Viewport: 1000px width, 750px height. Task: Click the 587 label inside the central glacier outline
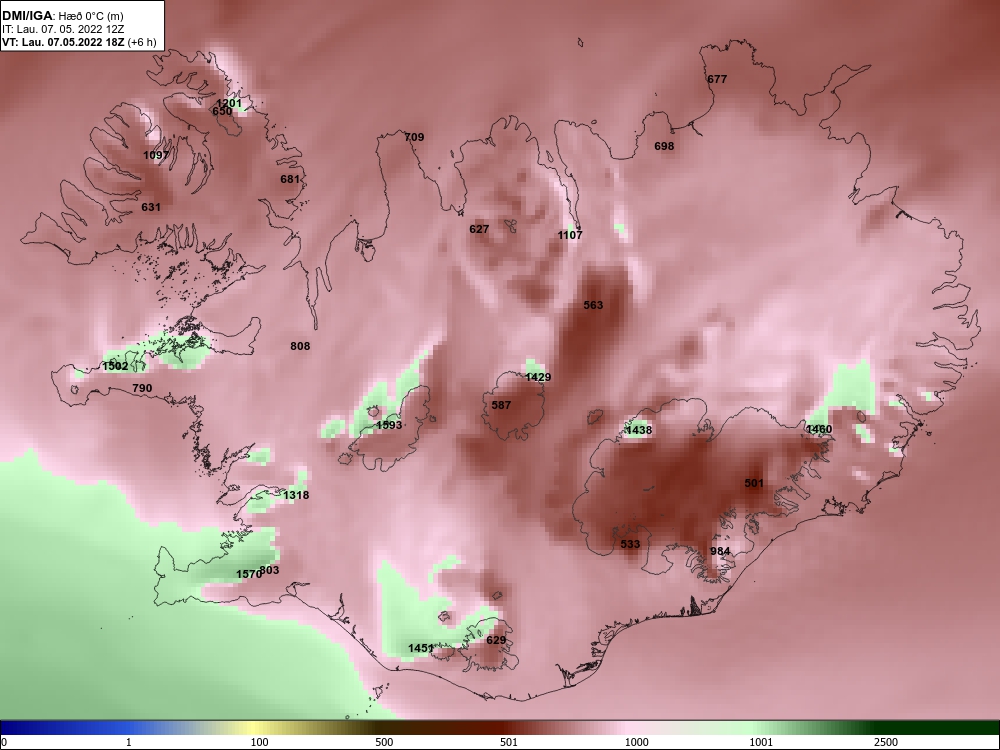[501, 405]
